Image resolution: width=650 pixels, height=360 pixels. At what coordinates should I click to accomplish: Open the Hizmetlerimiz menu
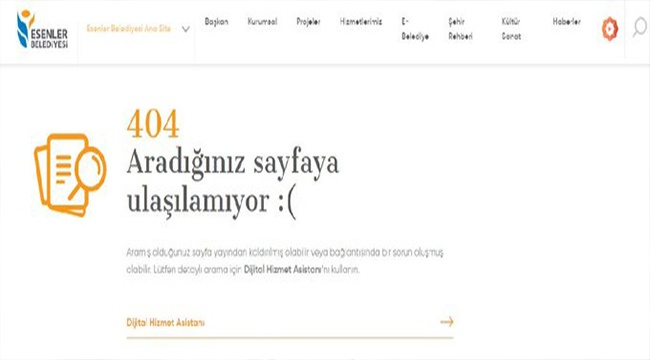(361, 22)
